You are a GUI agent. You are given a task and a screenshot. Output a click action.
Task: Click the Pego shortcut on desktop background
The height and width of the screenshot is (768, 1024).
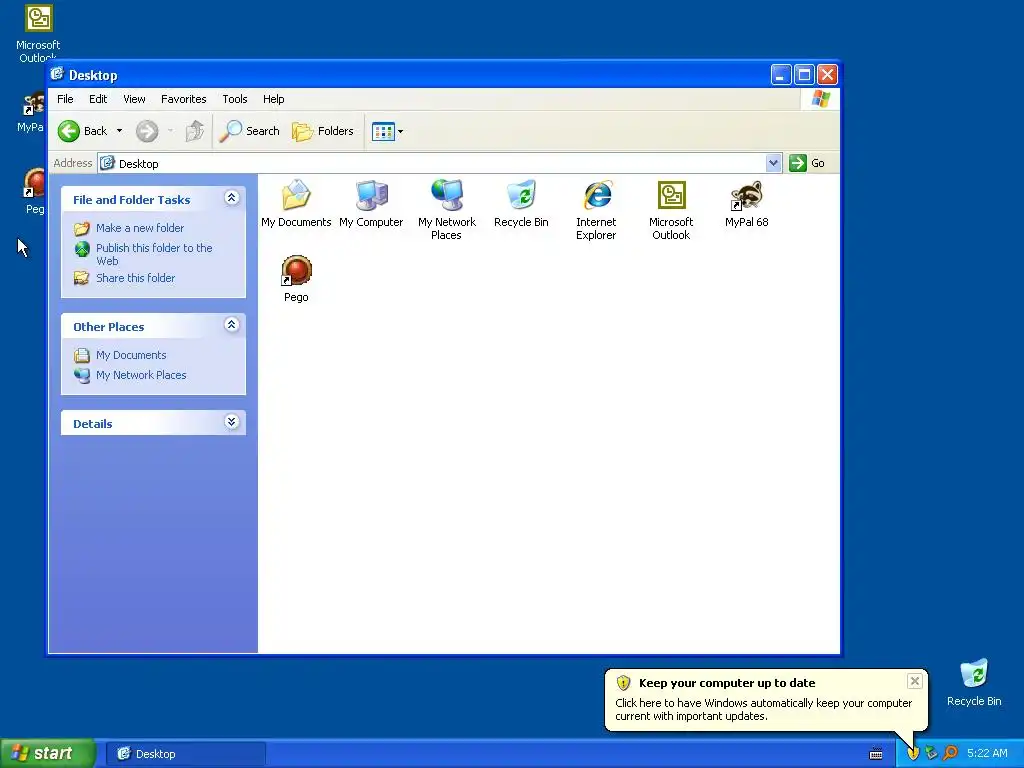34,183
